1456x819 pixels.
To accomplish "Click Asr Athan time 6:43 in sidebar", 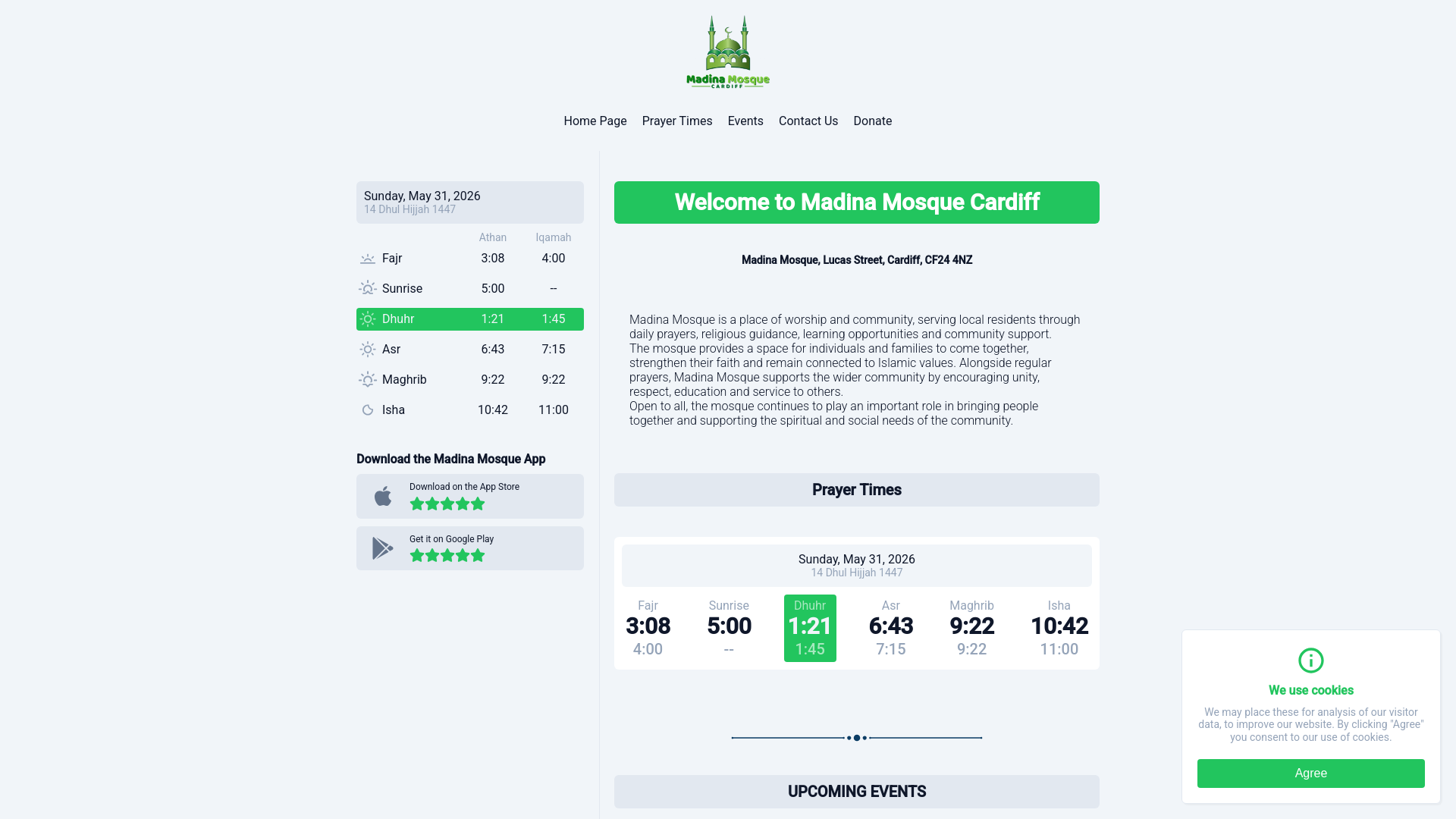I will coord(493,350).
